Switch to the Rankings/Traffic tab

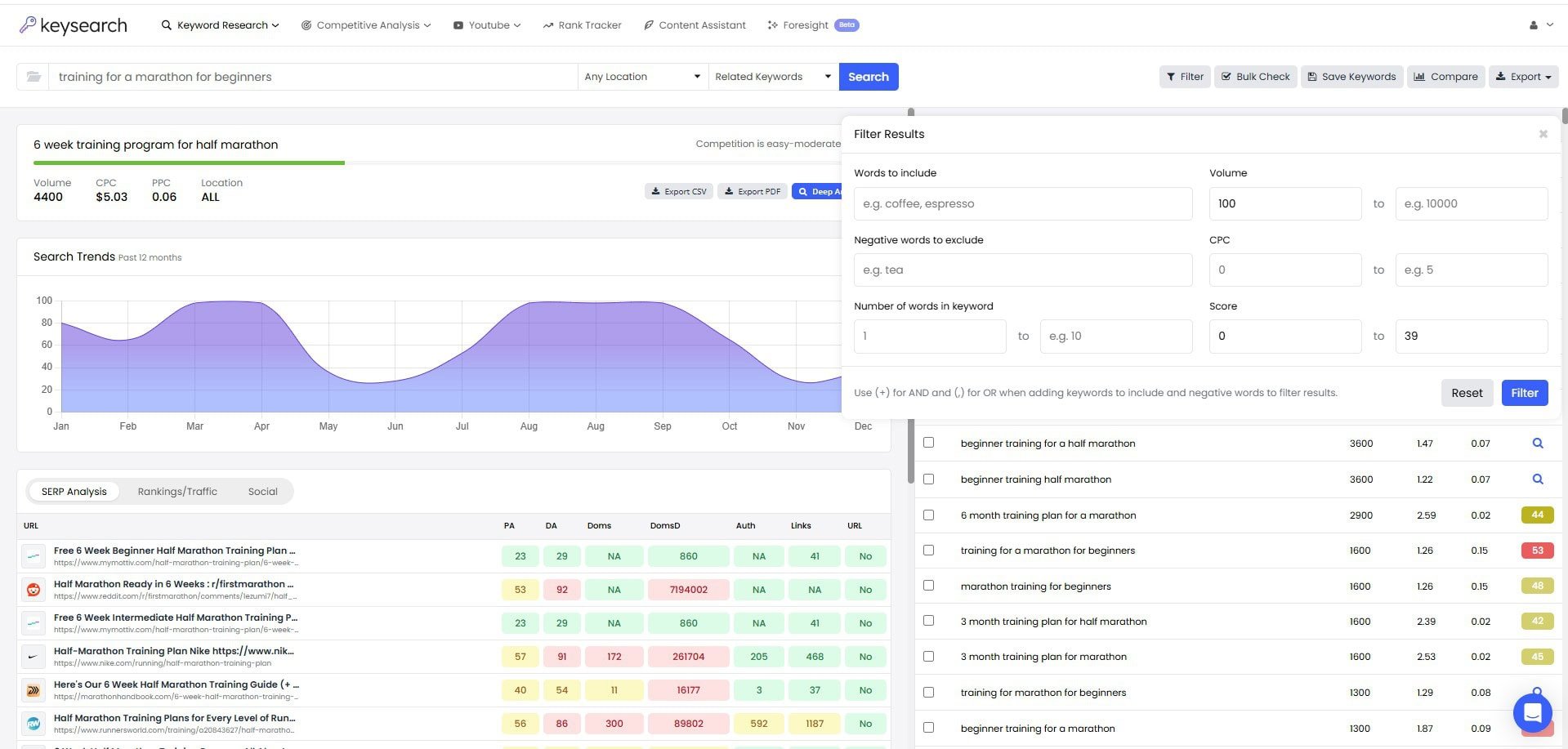click(177, 491)
